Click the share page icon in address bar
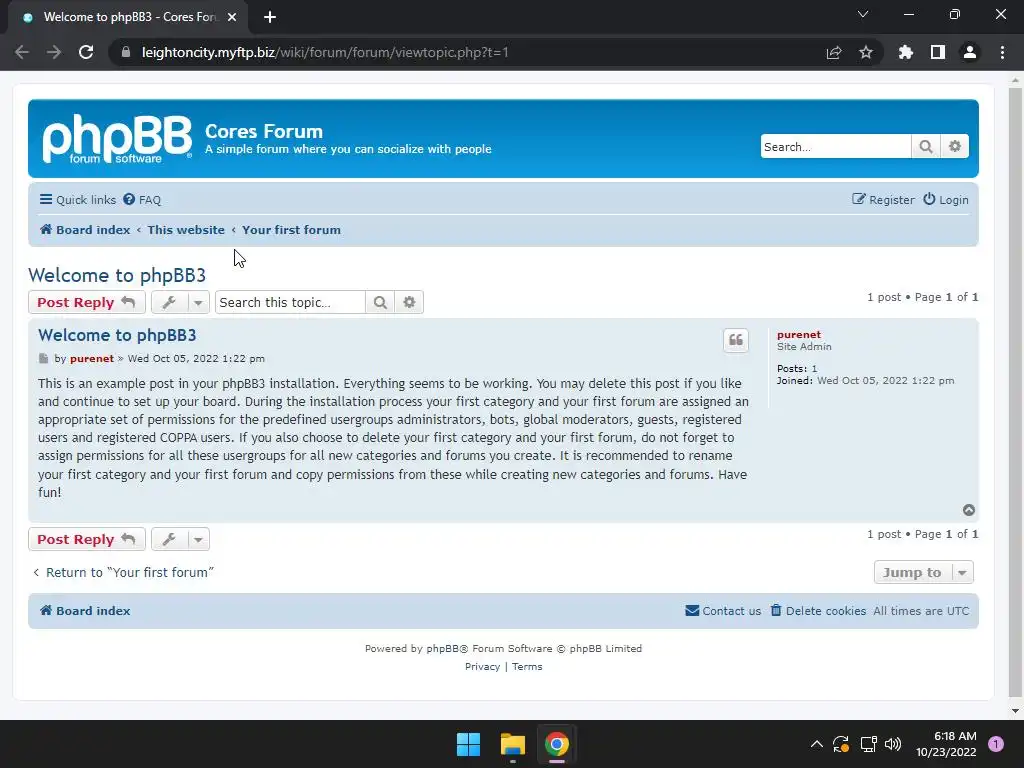This screenshot has height=768, width=1024. coord(834,52)
